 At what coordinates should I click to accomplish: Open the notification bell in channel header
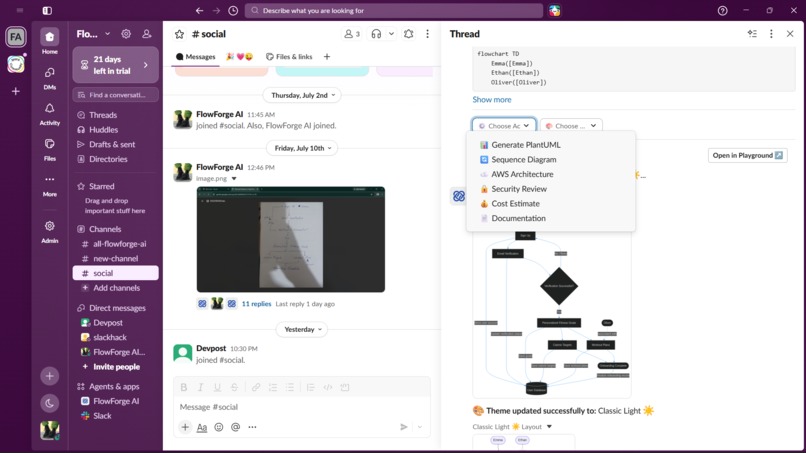pos(409,34)
